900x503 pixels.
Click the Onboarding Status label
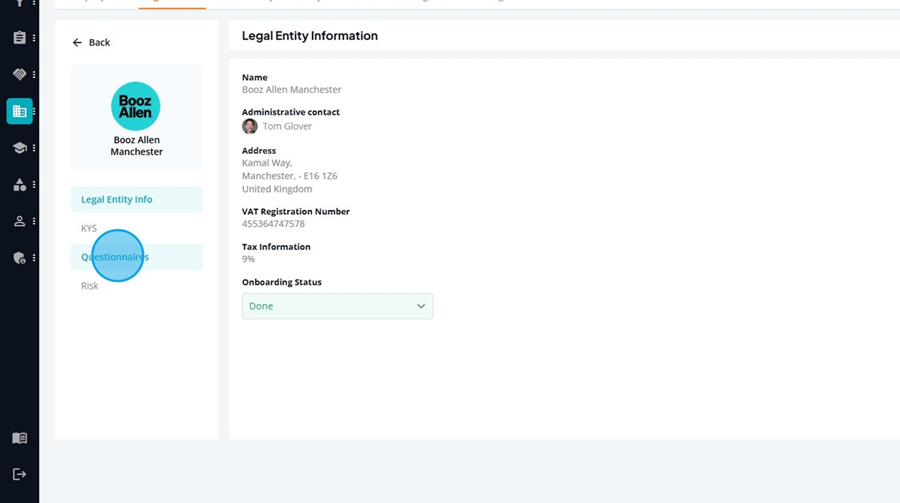coord(281,282)
